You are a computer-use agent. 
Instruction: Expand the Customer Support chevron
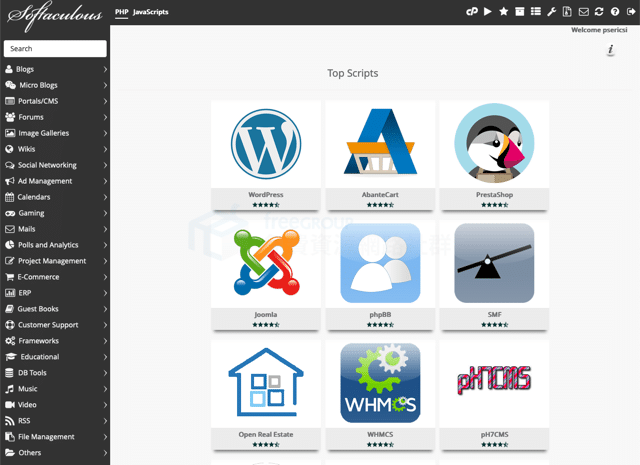(x=105, y=325)
